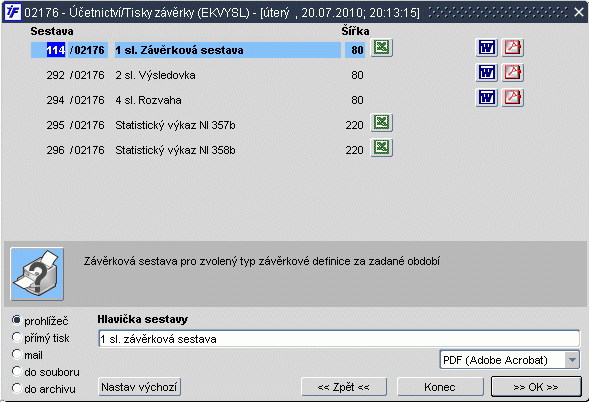Open Rozvaha row as PDF

[x=513, y=98]
